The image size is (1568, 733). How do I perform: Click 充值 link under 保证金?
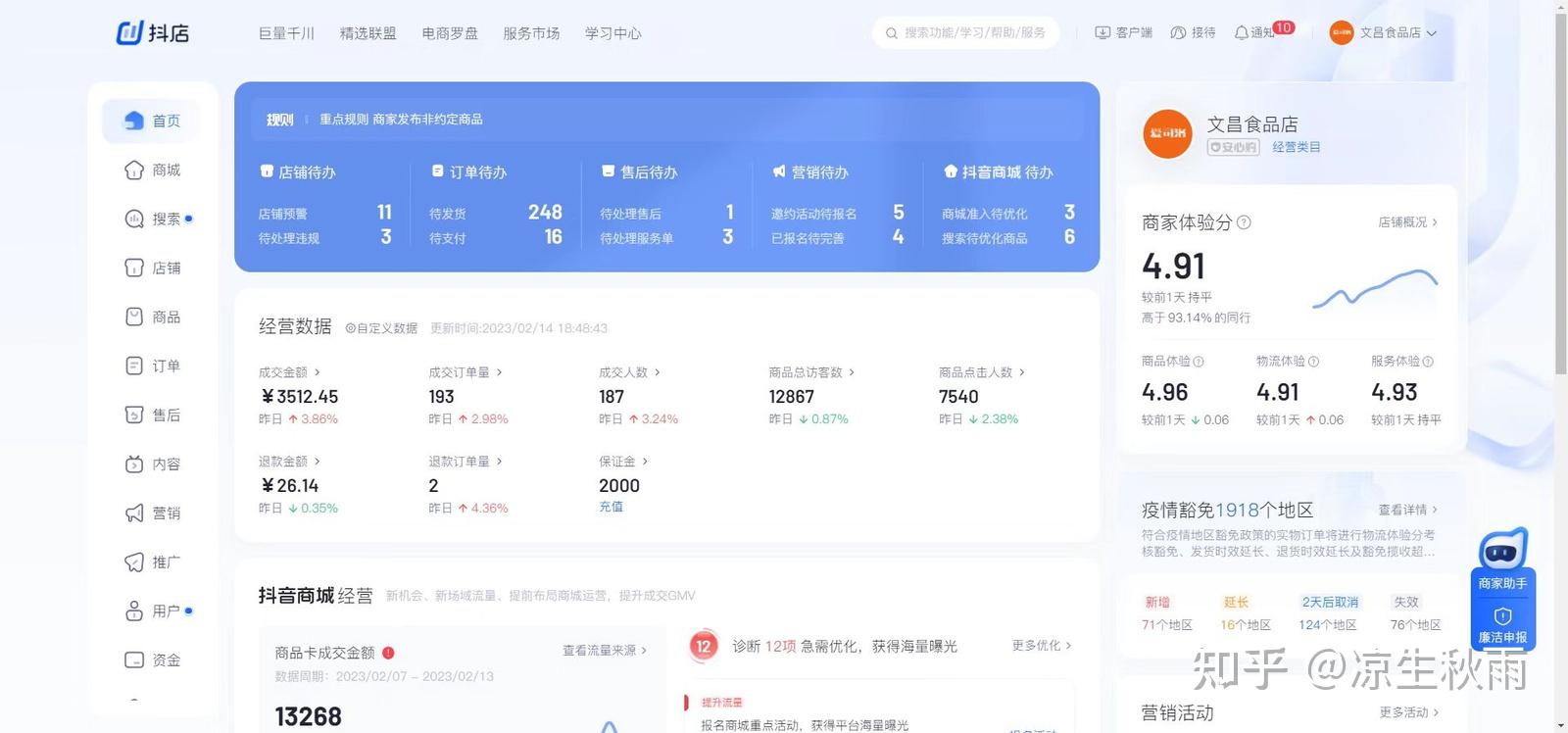coord(611,507)
